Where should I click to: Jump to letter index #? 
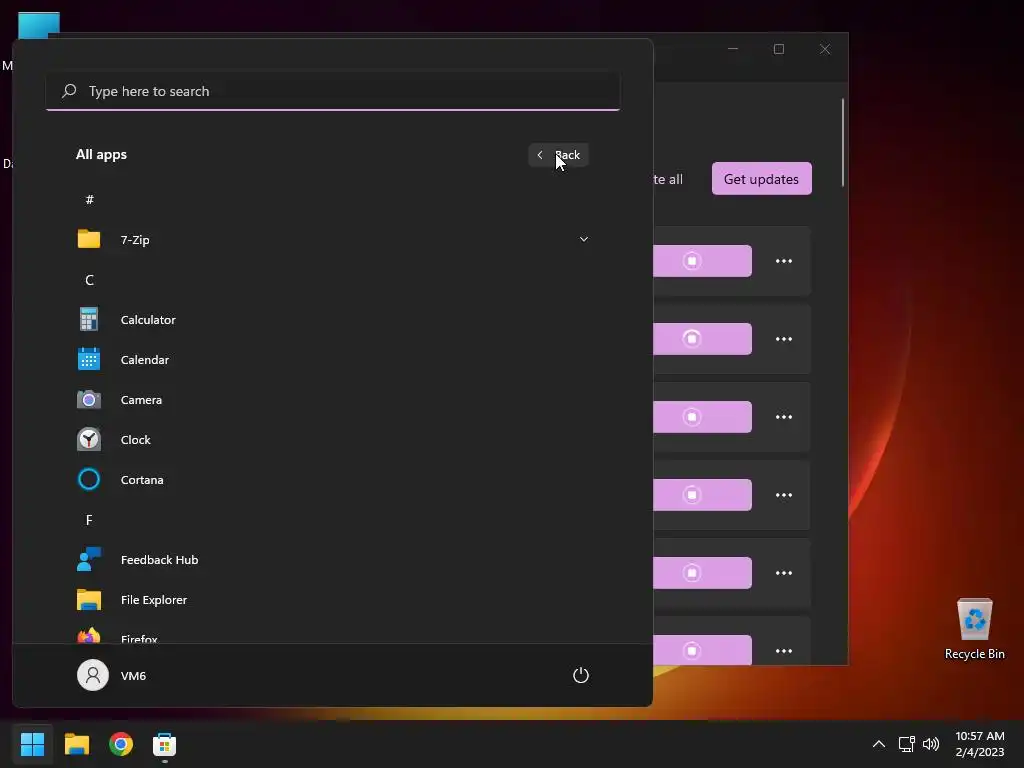point(89,199)
